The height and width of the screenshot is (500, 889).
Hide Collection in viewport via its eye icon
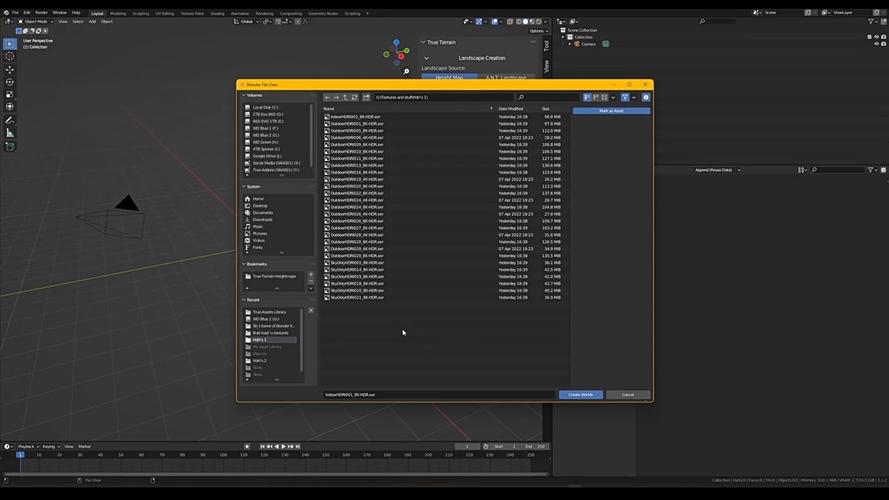point(877,37)
